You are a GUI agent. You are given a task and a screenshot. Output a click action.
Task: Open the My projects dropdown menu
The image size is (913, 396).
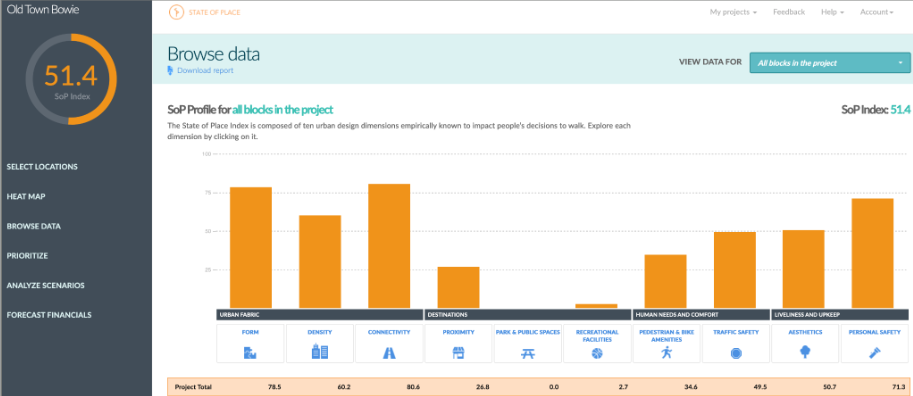[x=733, y=12]
